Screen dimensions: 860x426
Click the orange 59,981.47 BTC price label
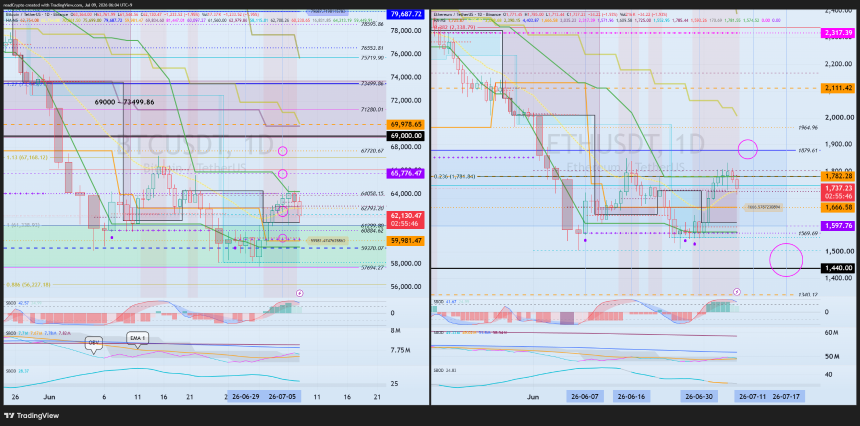click(x=406, y=240)
